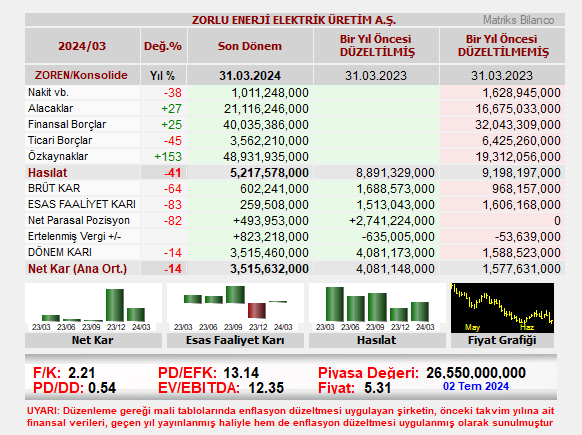Select the value -635,005,000

click(398, 237)
